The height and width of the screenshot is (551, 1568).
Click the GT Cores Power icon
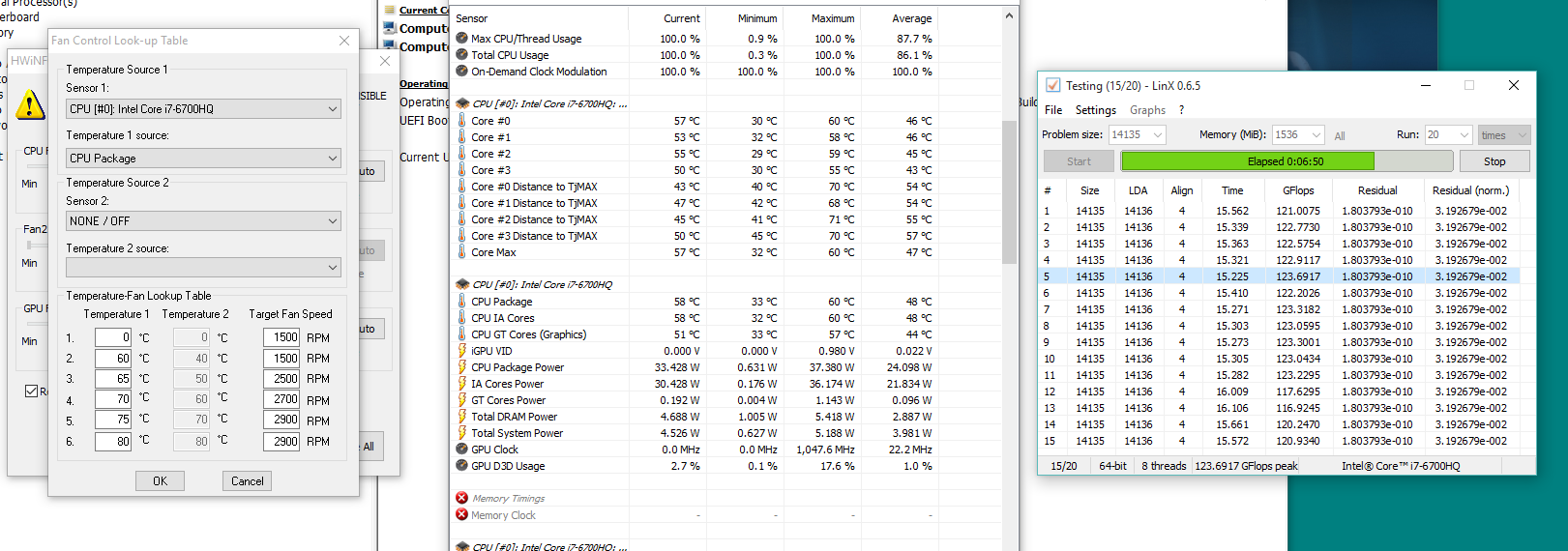tap(461, 400)
